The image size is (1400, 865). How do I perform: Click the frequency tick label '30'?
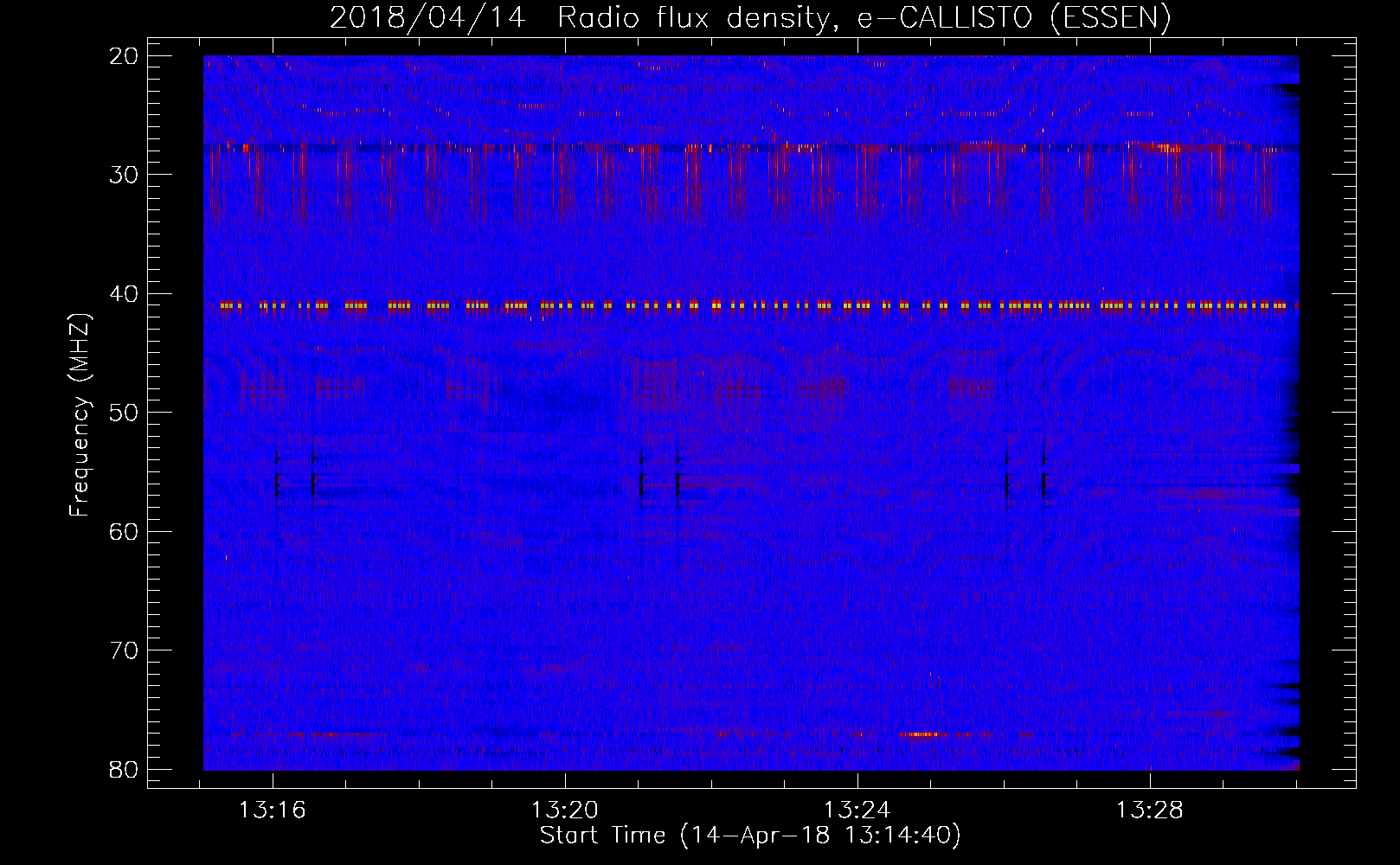click(124, 175)
